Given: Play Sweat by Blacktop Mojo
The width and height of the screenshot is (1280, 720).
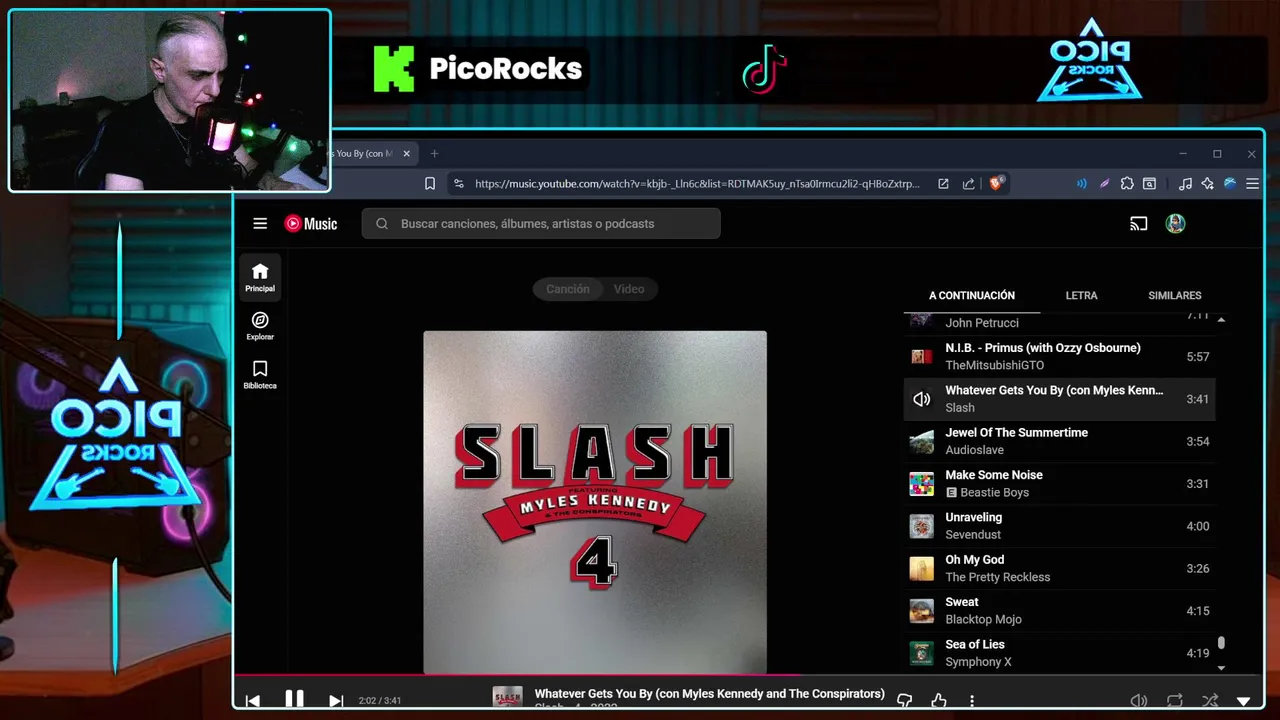Looking at the screenshot, I should [x=1060, y=611].
